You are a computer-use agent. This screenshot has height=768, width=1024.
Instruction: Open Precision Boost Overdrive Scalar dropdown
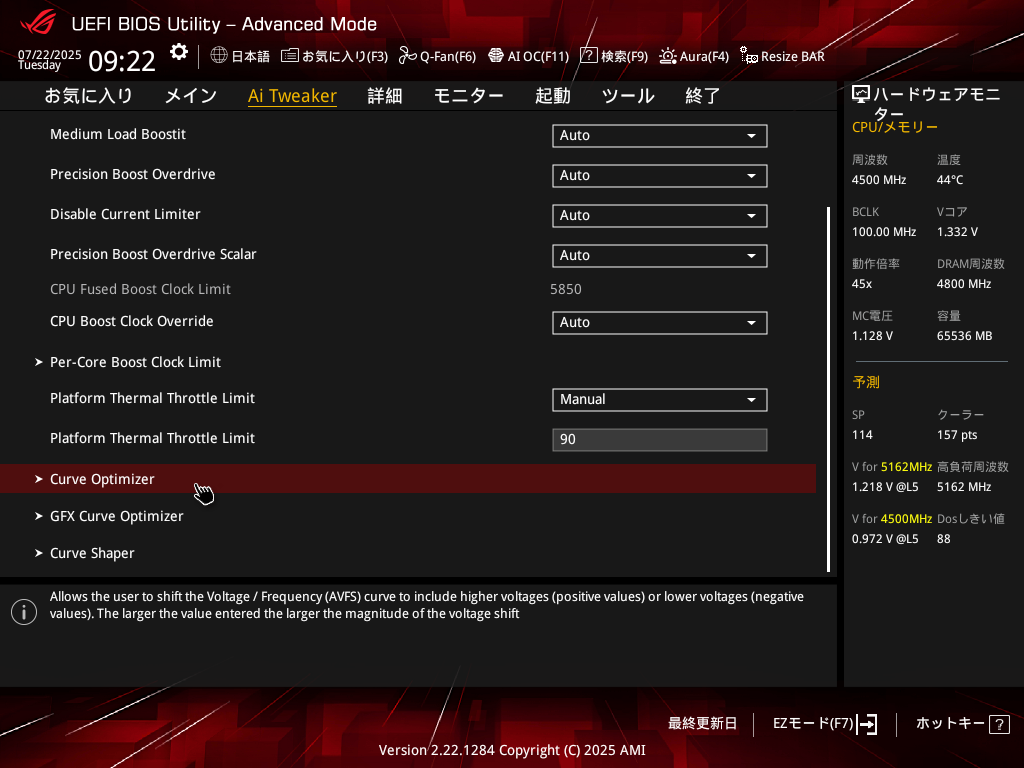click(660, 256)
